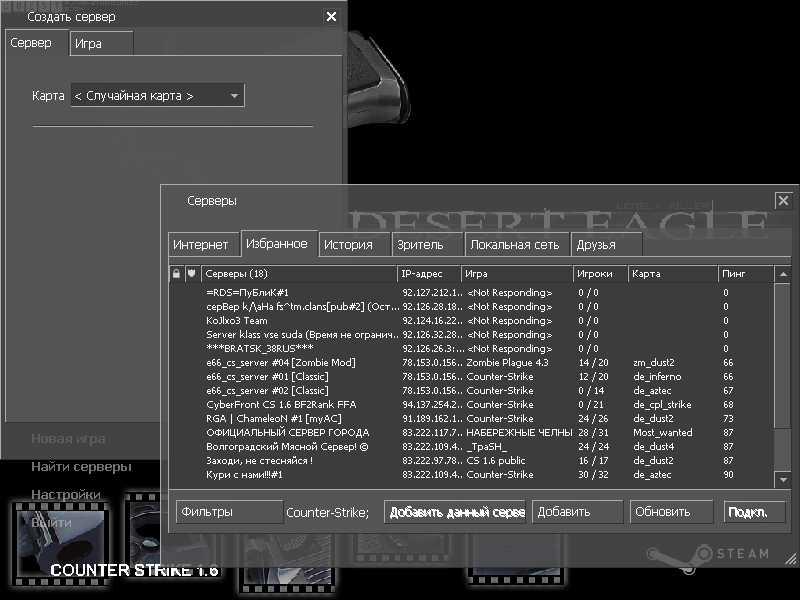Click the Обновить refresh button
Screen dimensions: 800x600
tap(671, 512)
